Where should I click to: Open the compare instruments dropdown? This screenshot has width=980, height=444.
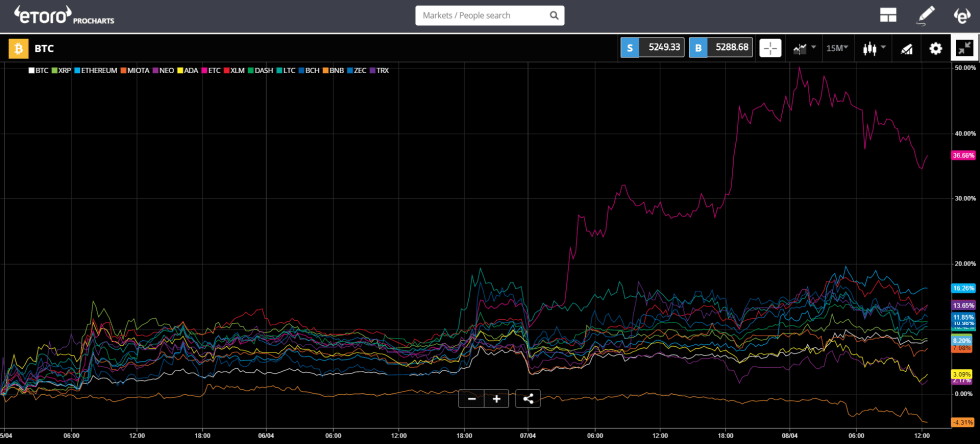click(x=804, y=48)
